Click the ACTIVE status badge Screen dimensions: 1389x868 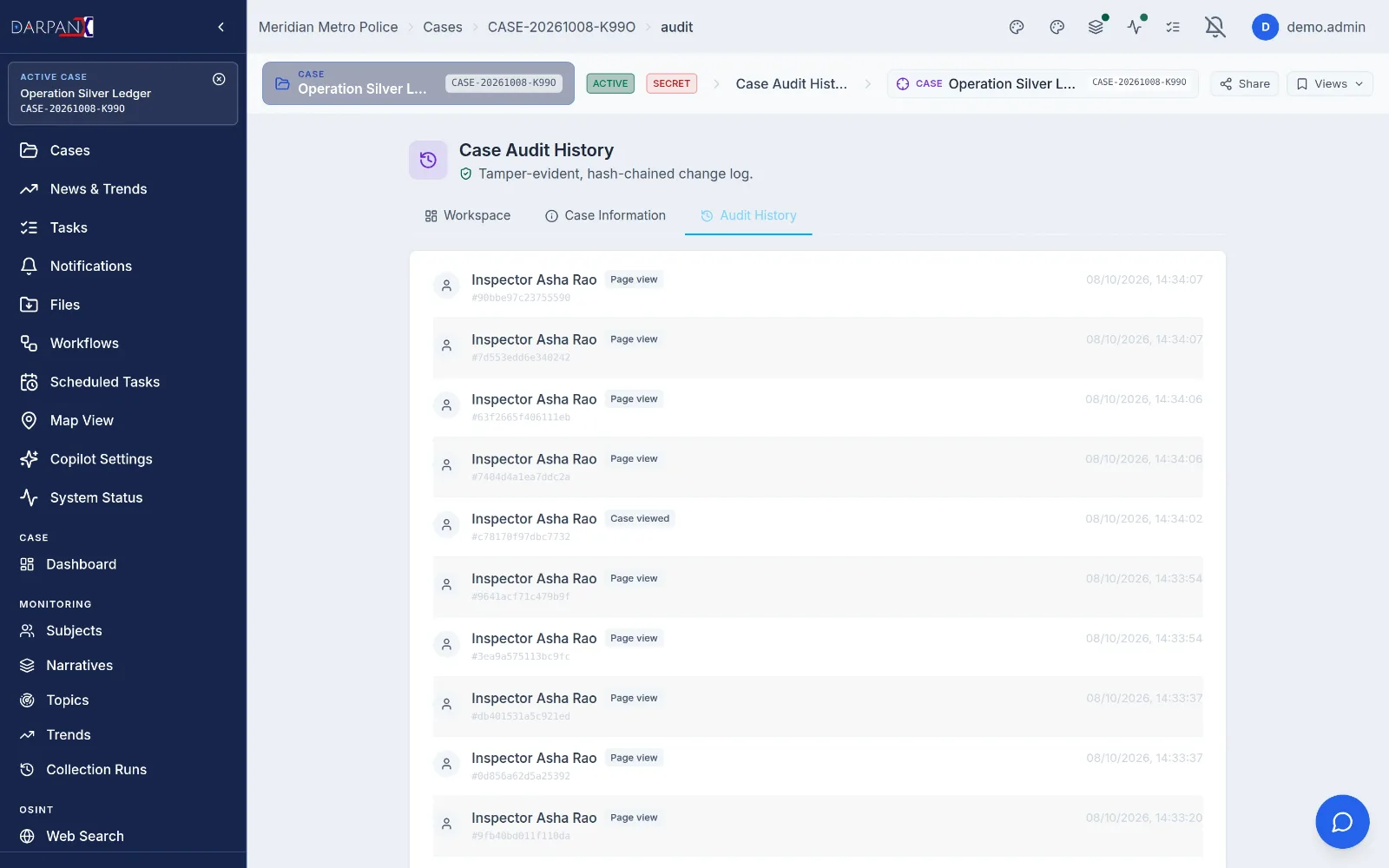point(610,83)
